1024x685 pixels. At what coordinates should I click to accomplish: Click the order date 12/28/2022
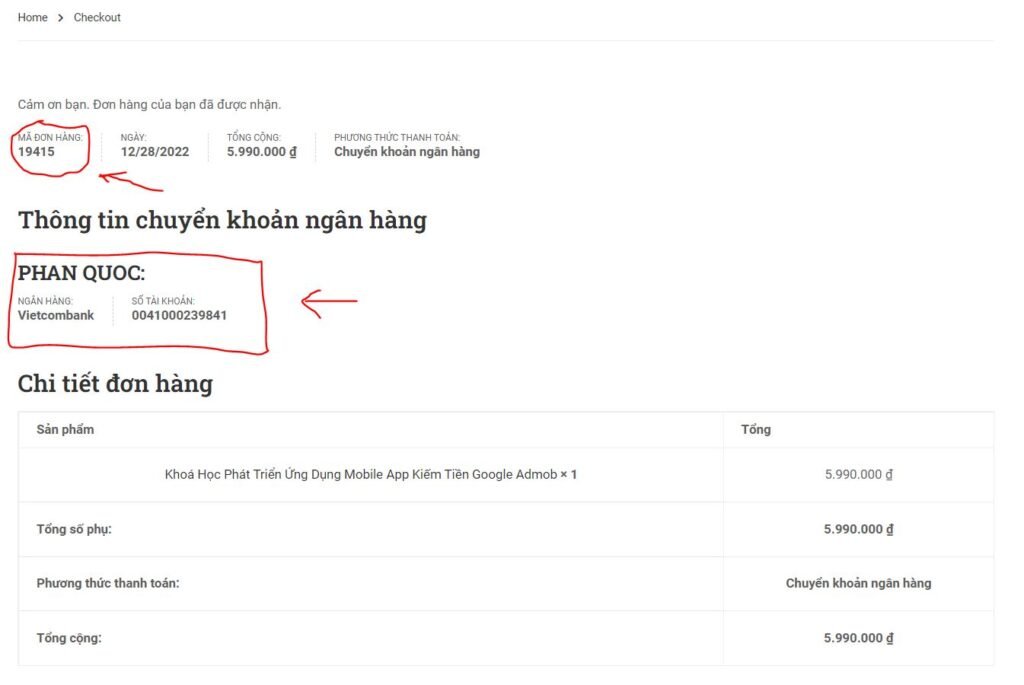tap(154, 152)
